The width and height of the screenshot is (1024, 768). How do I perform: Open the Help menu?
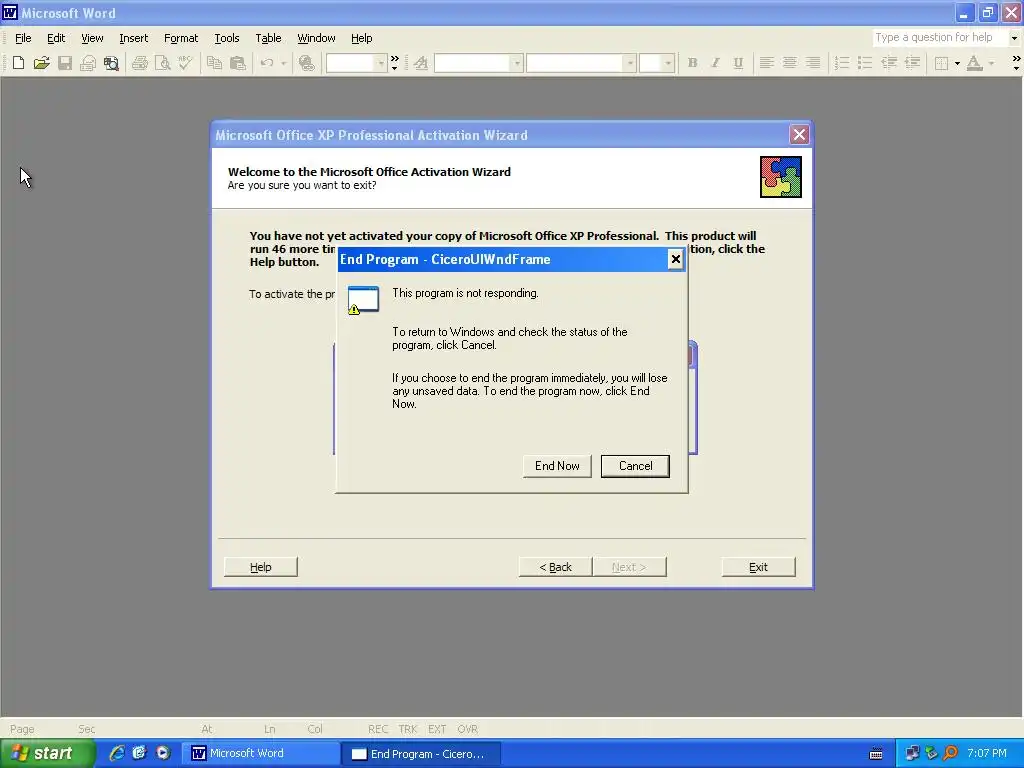click(361, 38)
